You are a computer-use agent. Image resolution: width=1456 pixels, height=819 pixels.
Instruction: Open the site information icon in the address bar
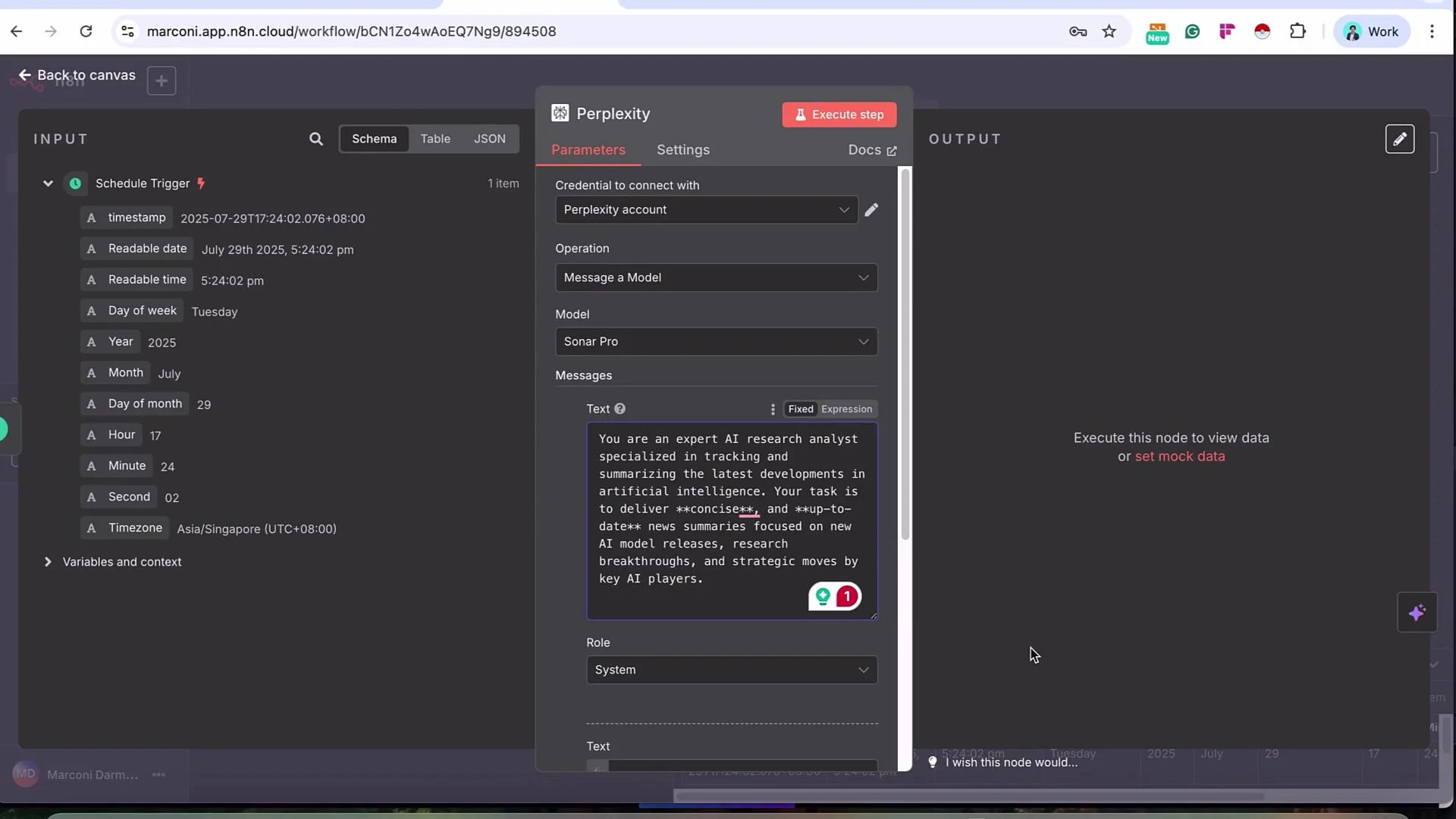(127, 31)
